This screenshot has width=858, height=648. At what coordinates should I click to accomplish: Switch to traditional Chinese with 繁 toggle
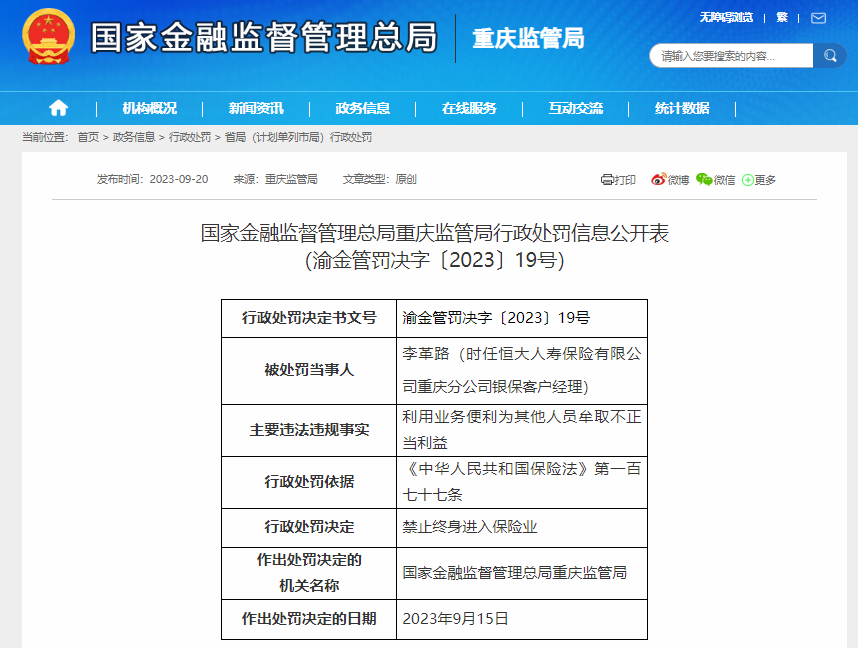783,17
